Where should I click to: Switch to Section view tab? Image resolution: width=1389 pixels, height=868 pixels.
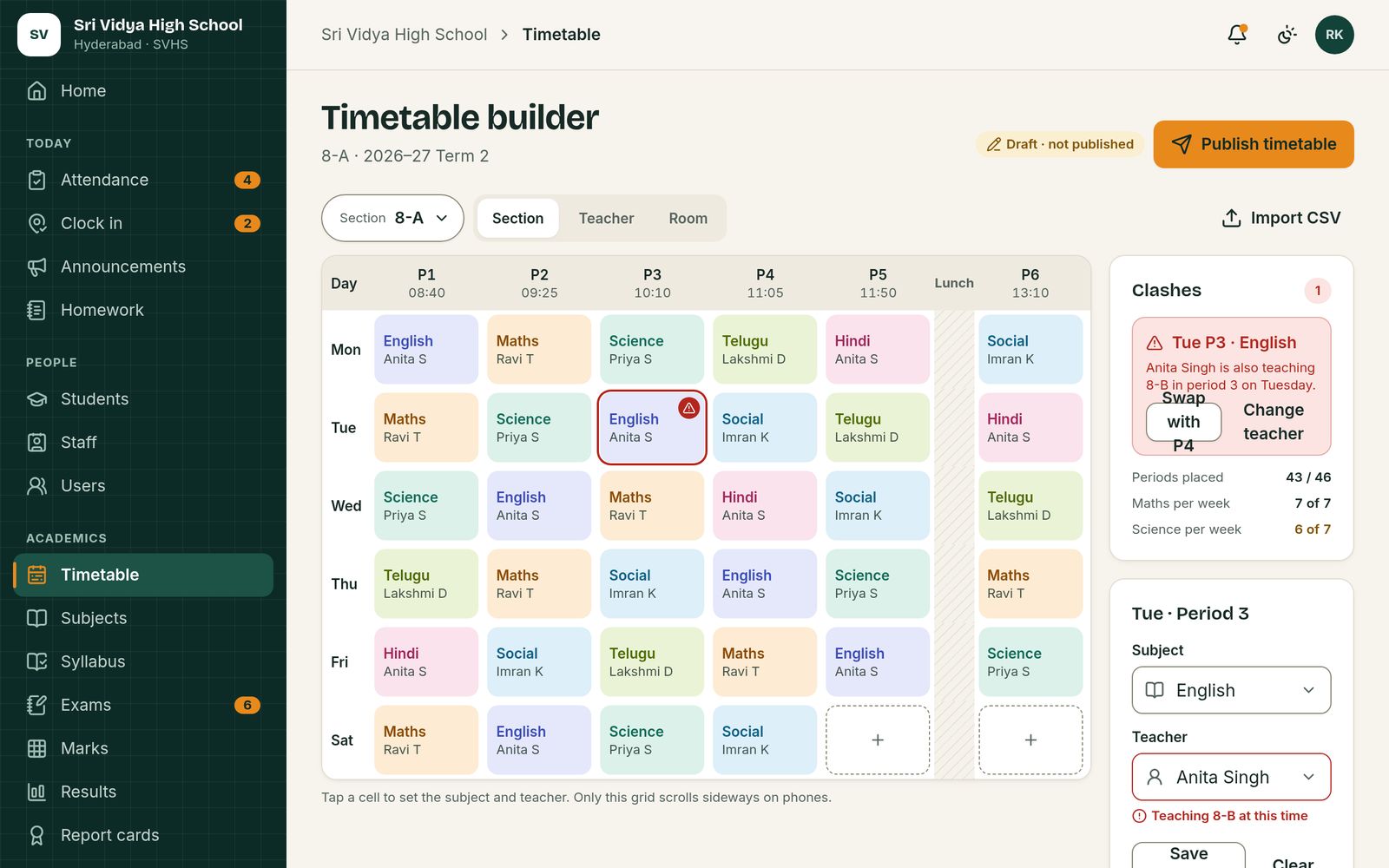click(517, 219)
